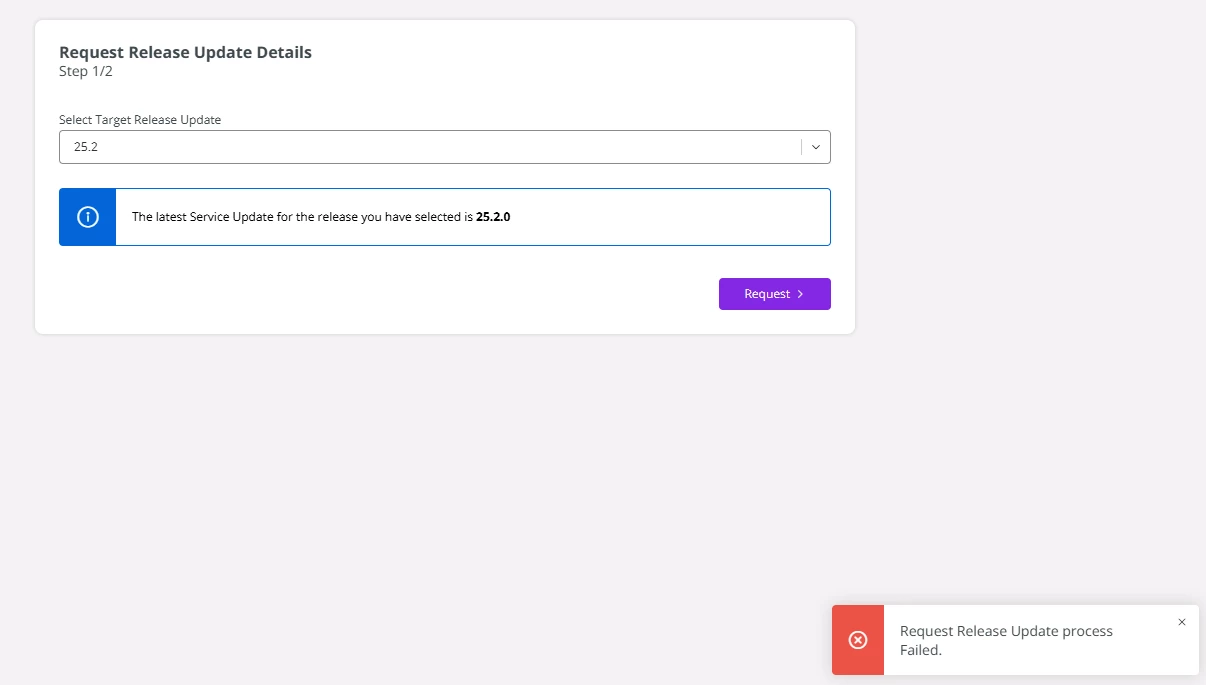Click the blue panel behind the info icon
1206x685 pixels.
72,235
